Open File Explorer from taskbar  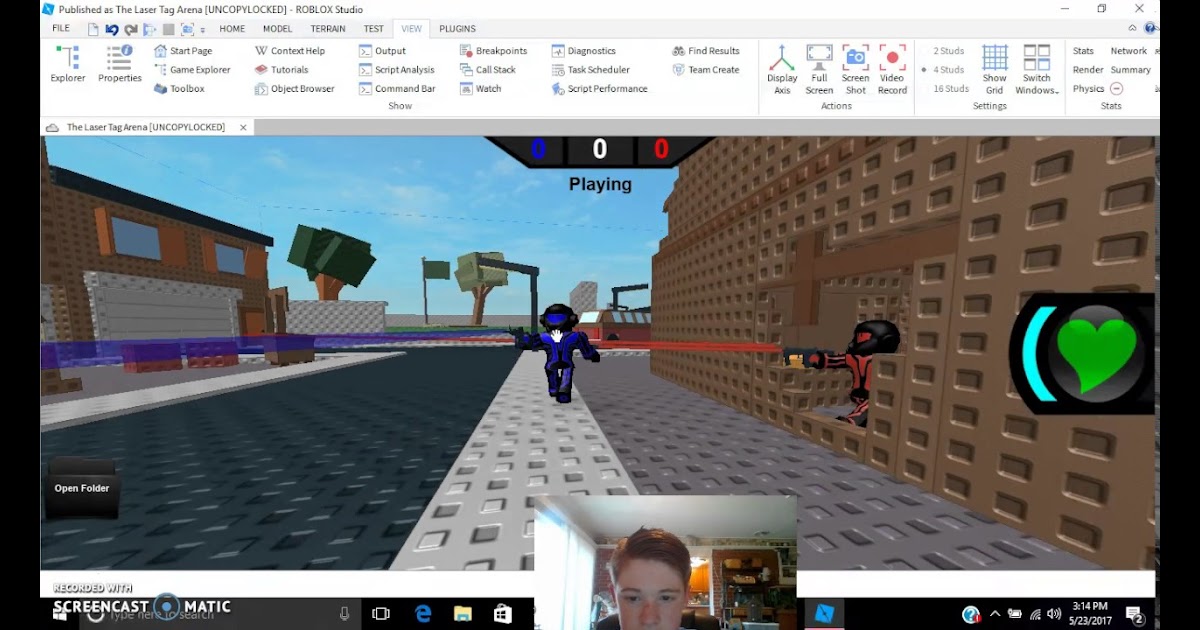click(x=462, y=613)
